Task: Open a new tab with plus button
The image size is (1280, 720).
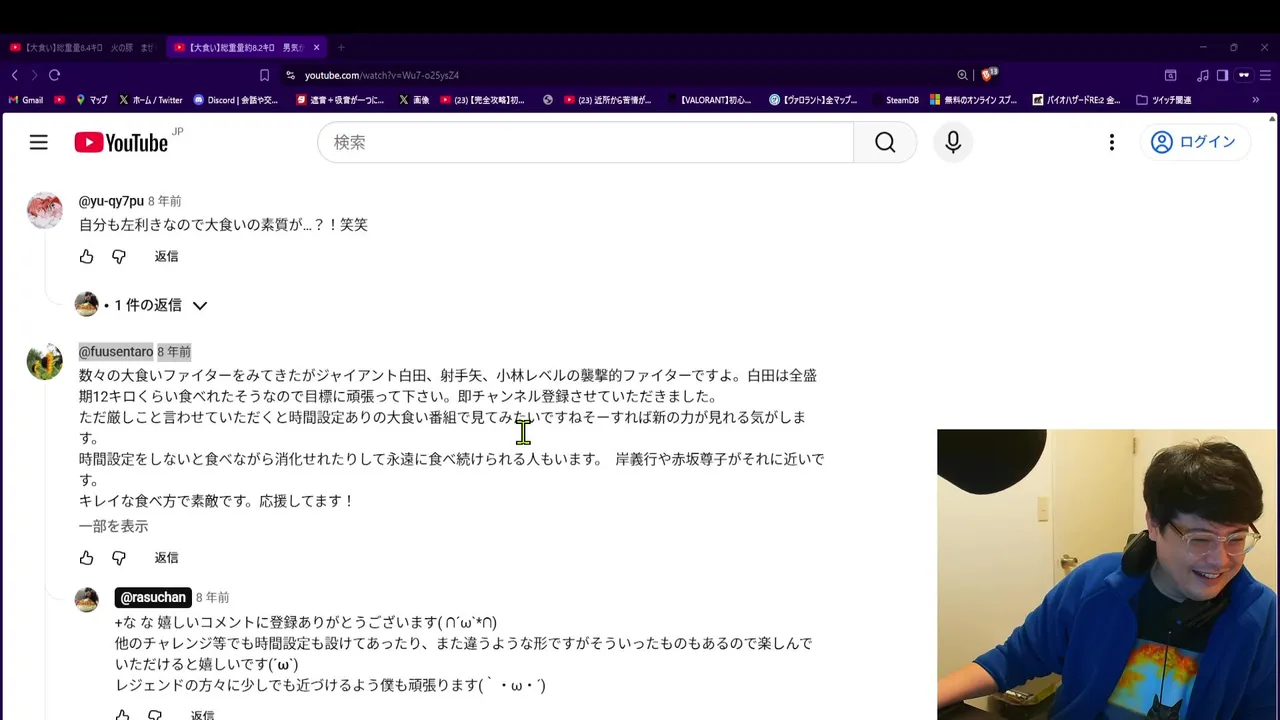Action: [341, 47]
